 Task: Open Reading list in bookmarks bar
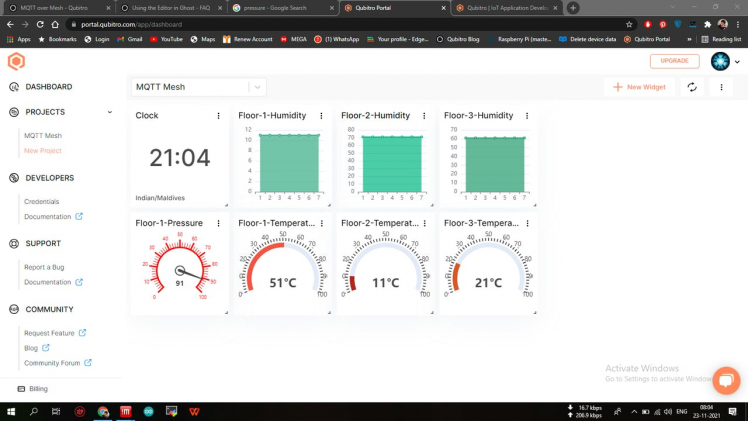[x=721, y=39]
